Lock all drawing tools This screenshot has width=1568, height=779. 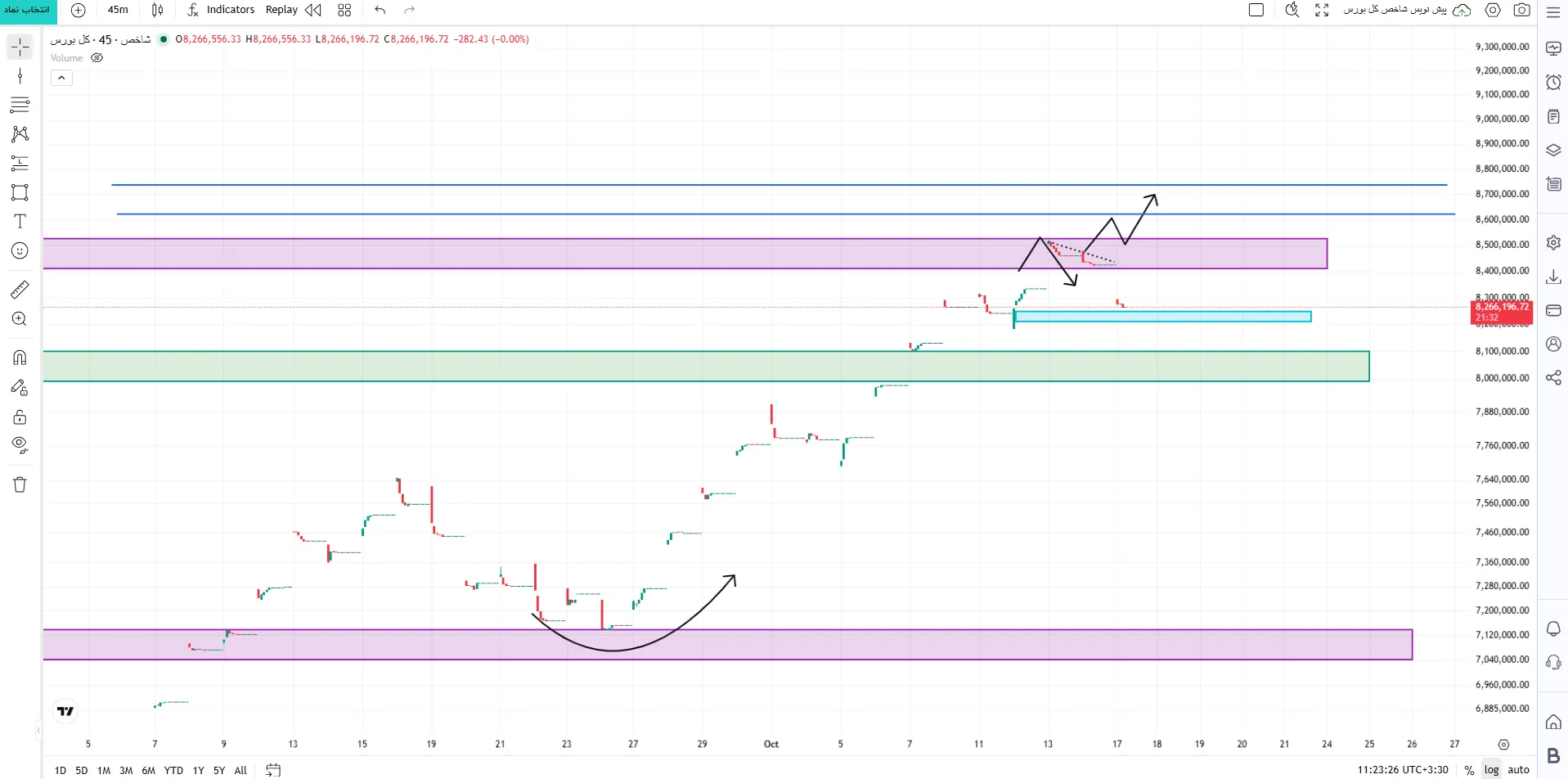[20, 417]
